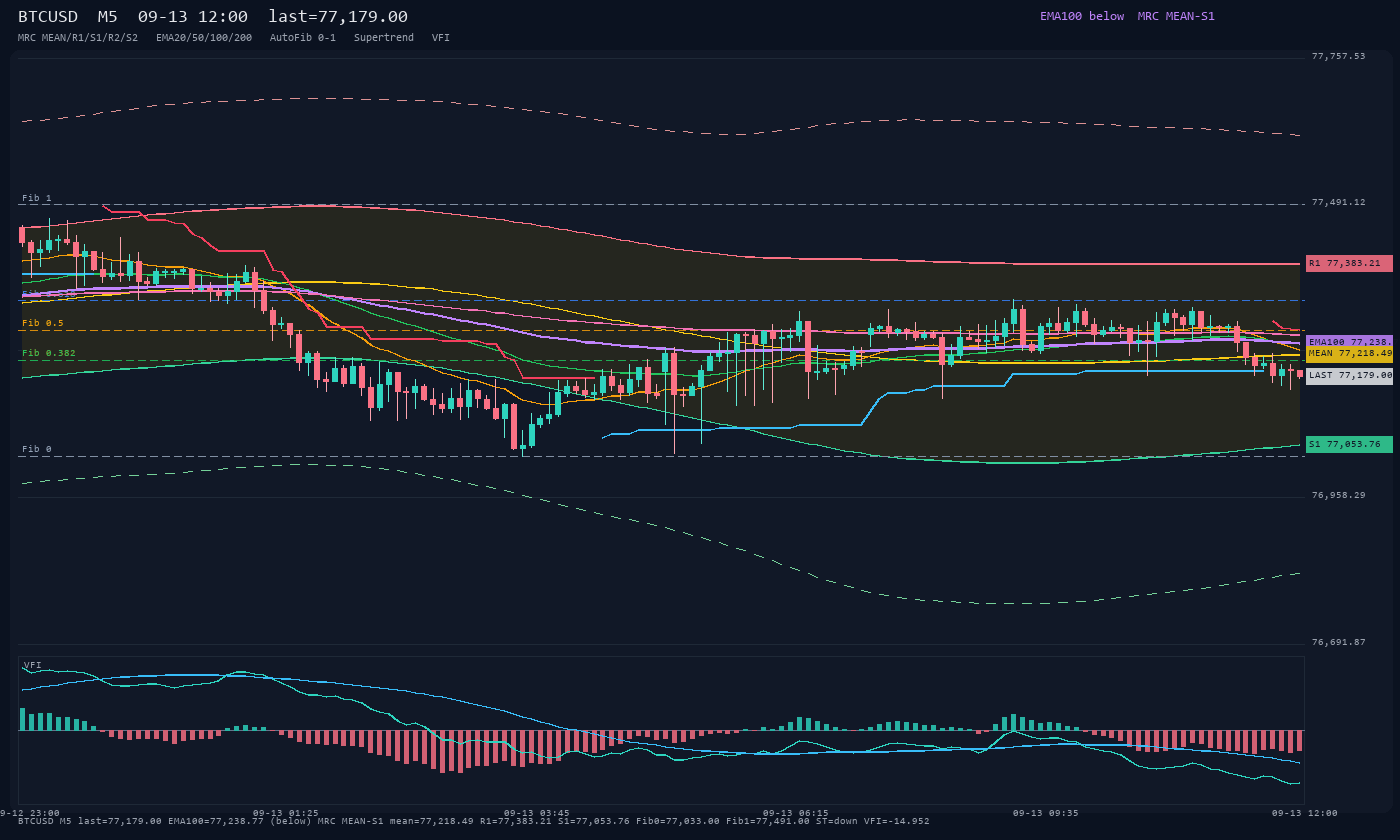Click the 76,958.29 price axis label
Screen dimensions: 1400x840
click(1338, 495)
